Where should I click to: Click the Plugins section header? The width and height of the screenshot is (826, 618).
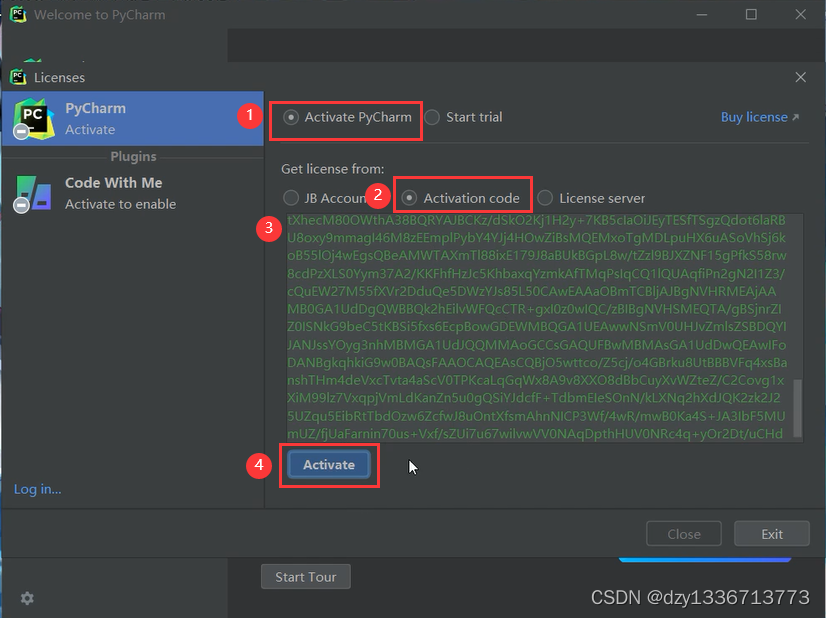pos(133,156)
